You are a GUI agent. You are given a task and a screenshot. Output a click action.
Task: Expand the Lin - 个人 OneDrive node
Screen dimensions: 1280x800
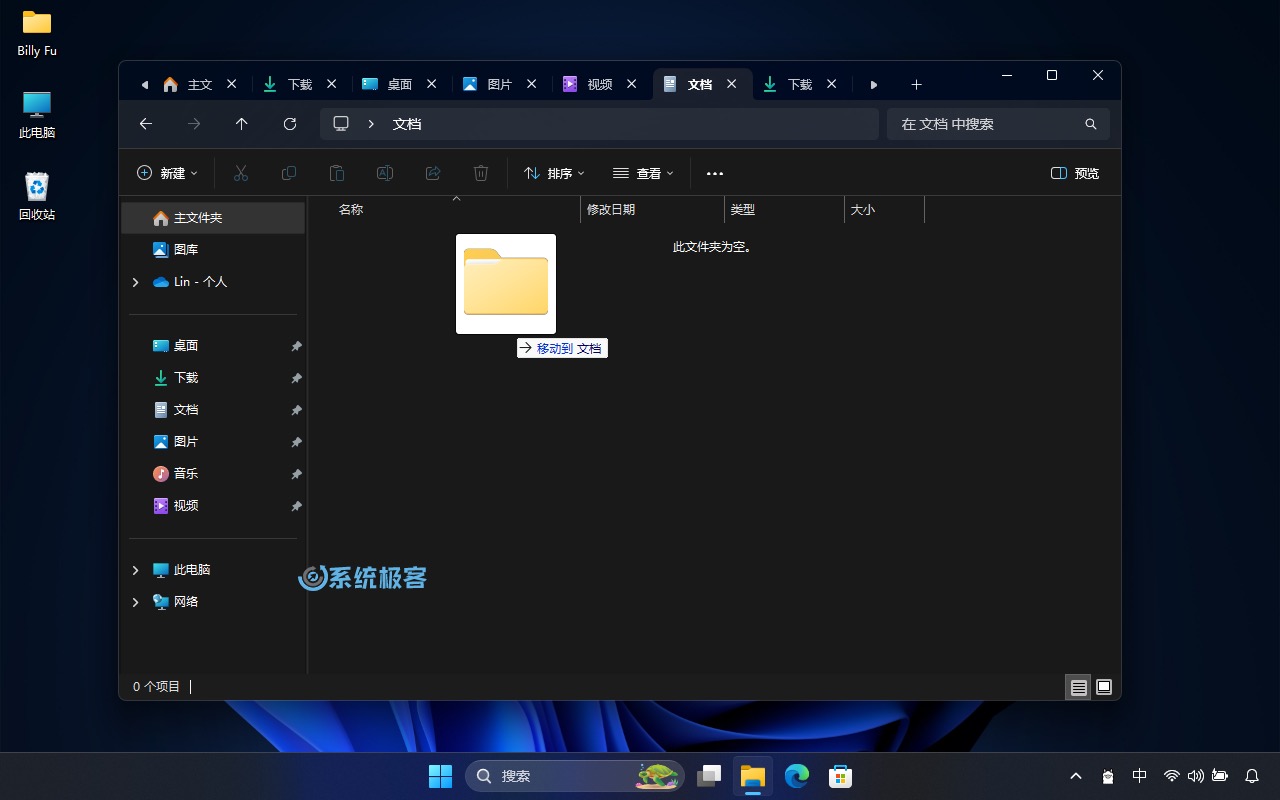[135, 282]
